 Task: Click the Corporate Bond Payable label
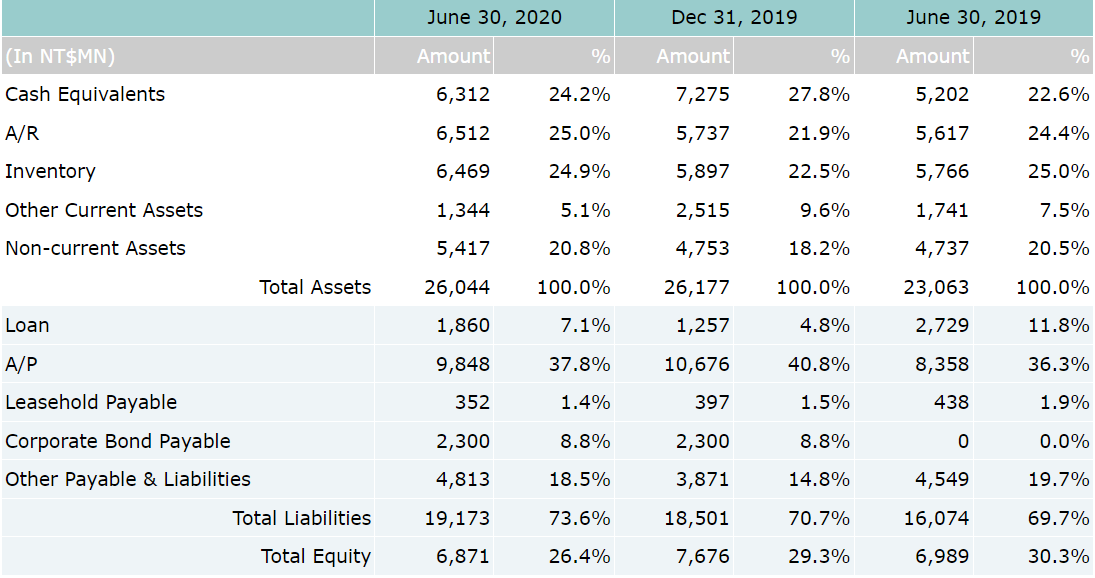point(118,441)
